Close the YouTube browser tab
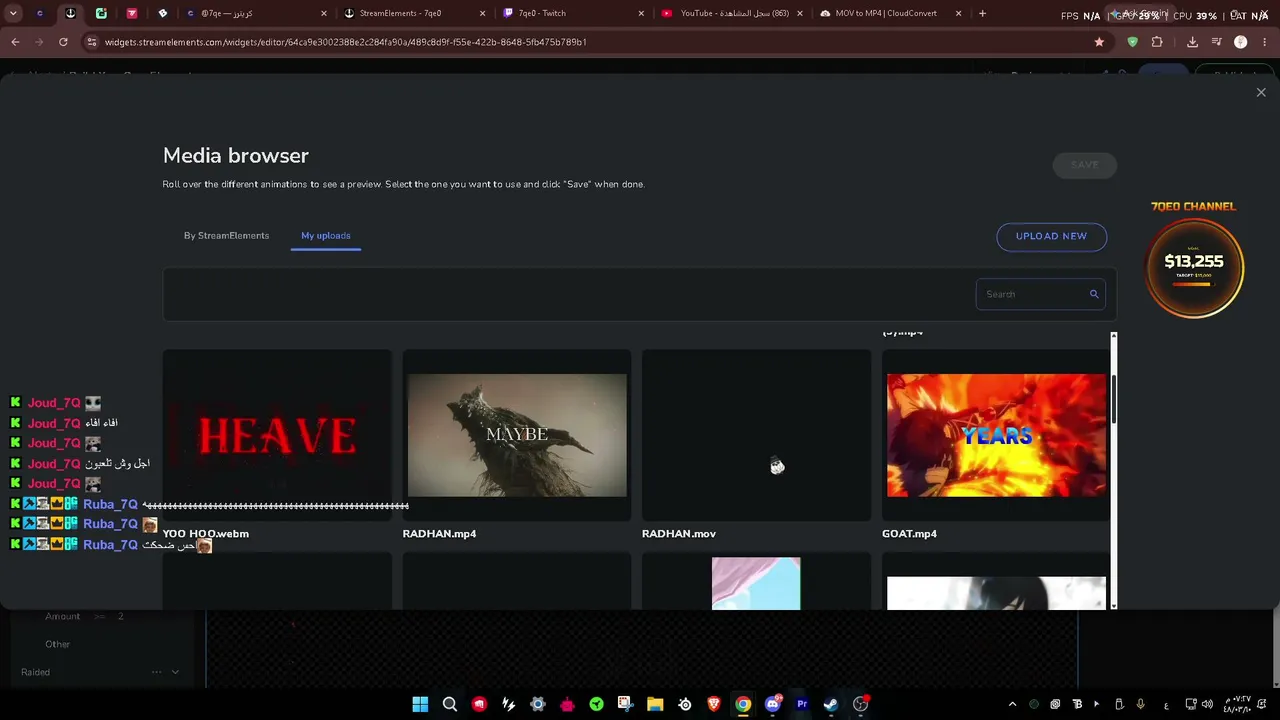1280x720 pixels. (800, 13)
